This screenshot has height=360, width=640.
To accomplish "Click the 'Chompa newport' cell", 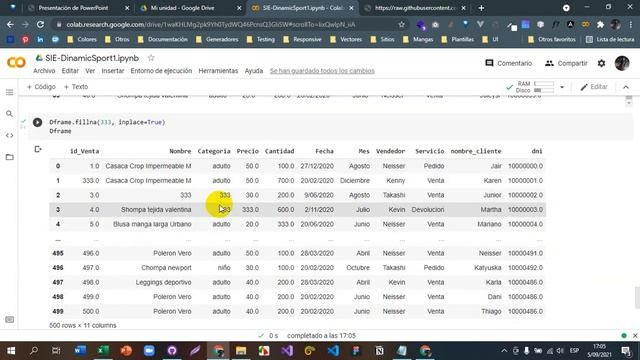I will coord(166,268).
